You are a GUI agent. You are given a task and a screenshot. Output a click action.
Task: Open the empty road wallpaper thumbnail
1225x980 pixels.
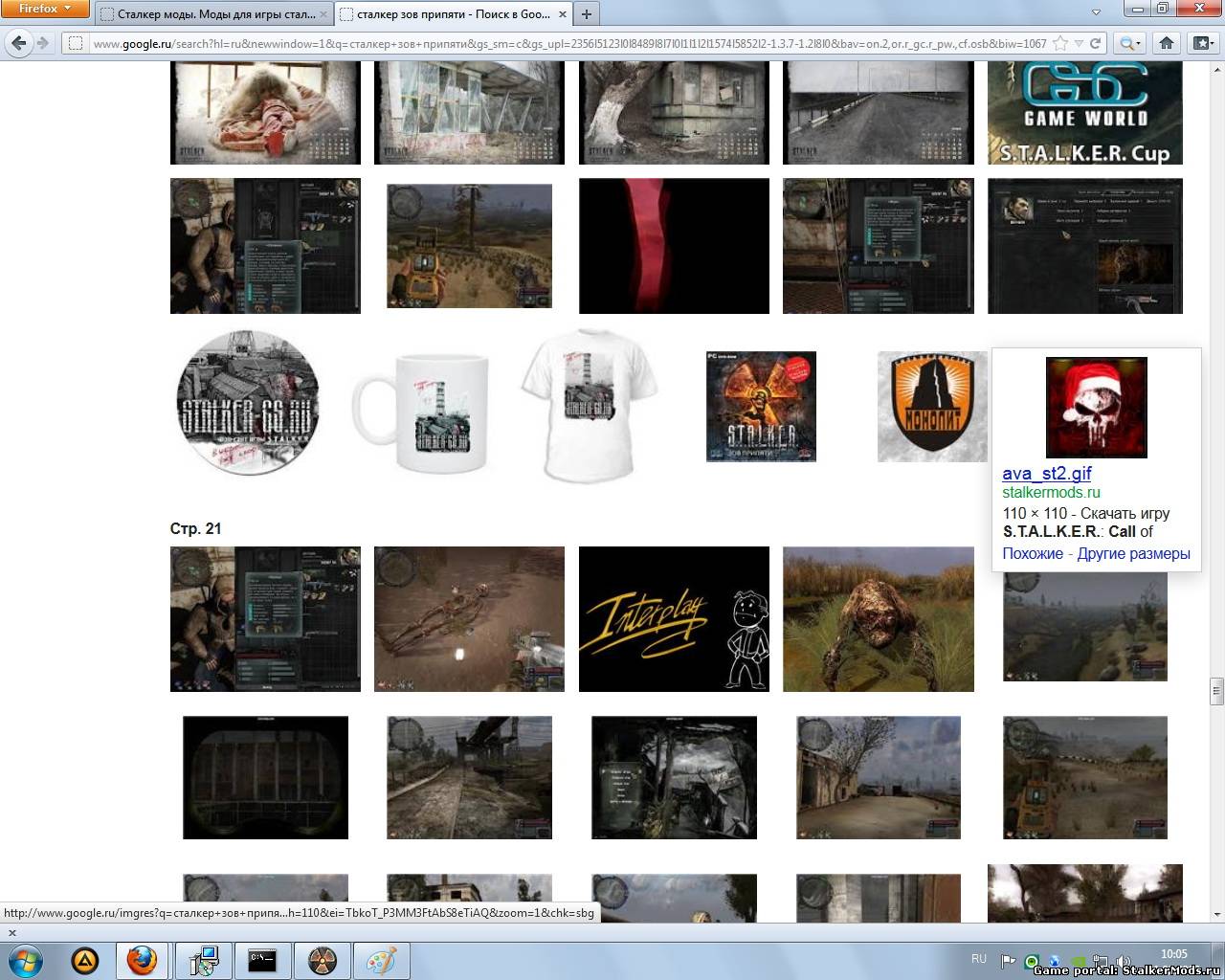pyautogui.click(x=878, y=113)
